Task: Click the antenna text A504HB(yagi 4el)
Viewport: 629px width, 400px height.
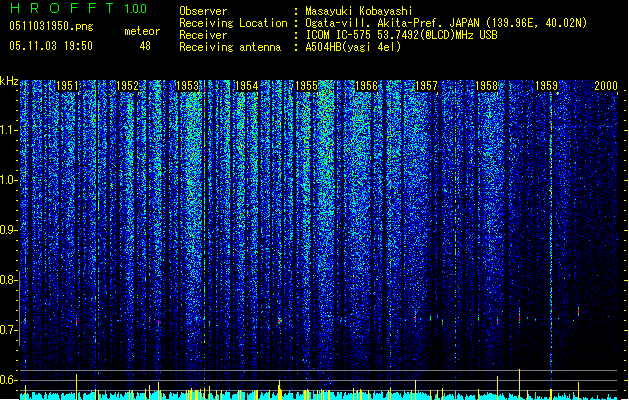Action: click(x=353, y=47)
